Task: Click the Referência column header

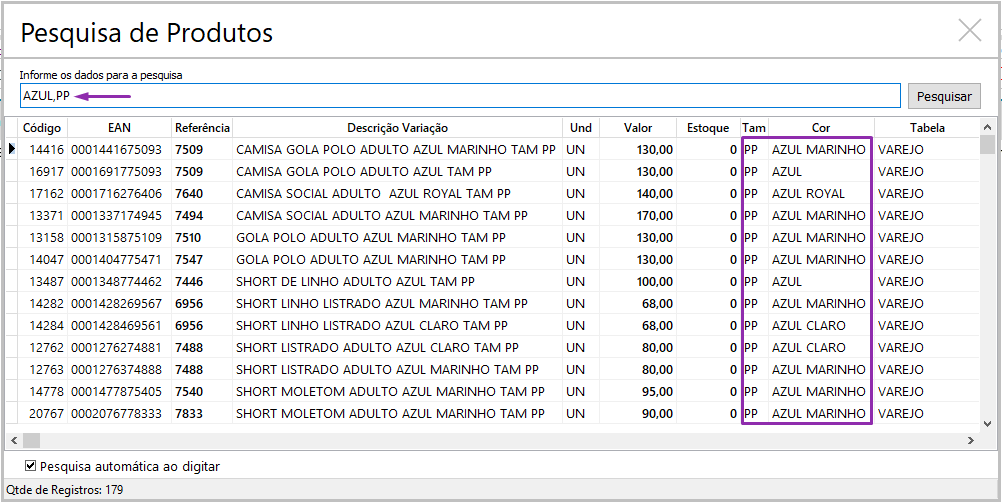Action: [x=202, y=128]
